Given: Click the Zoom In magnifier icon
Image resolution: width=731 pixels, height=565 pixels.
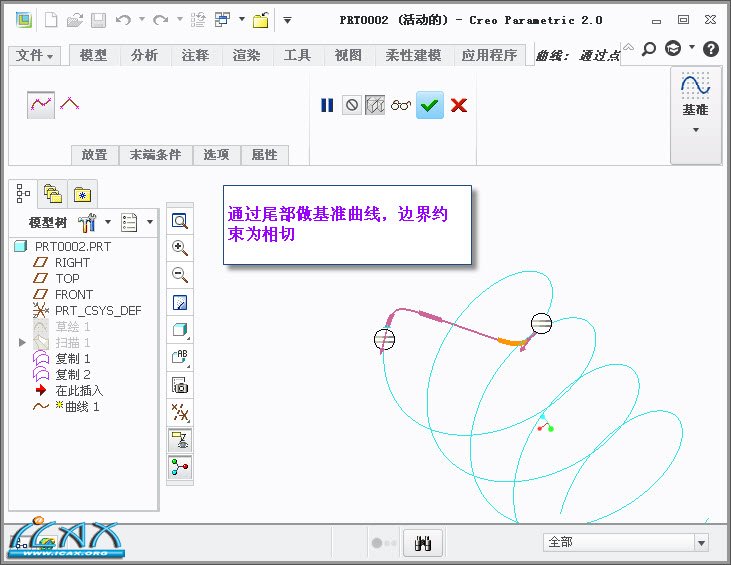Looking at the screenshot, I should pyautogui.click(x=180, y=248).
